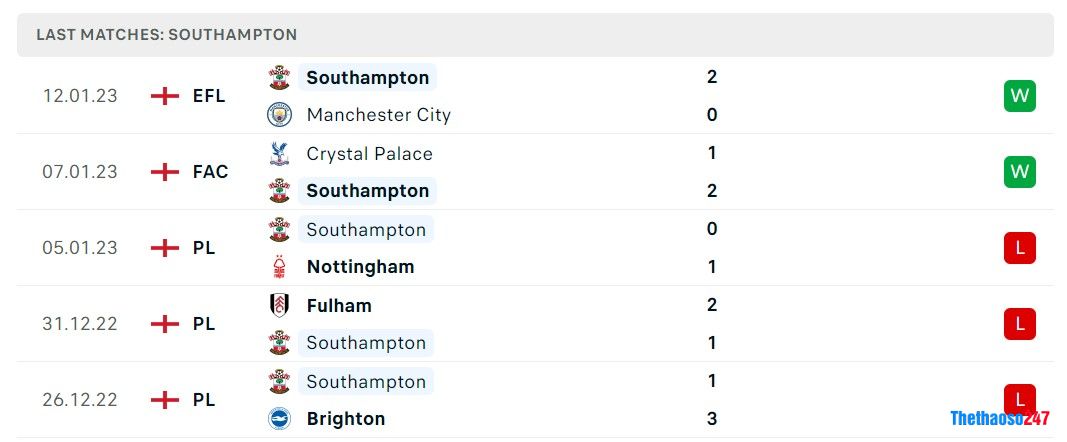Click the green W badge for 12.01.23
The width and height of the screenshot is (1067, 442).
click(x=1019, y=96)
